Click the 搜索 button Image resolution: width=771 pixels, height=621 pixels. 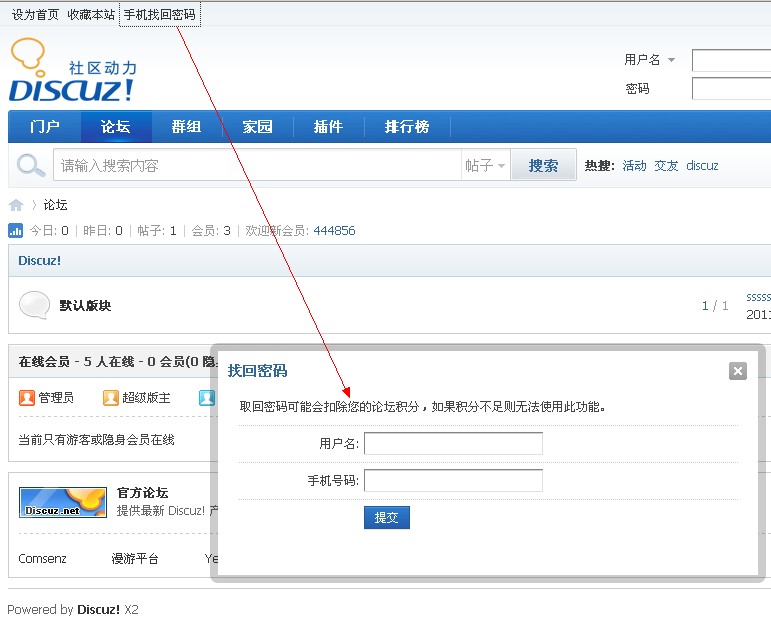(x=543, y=165)
